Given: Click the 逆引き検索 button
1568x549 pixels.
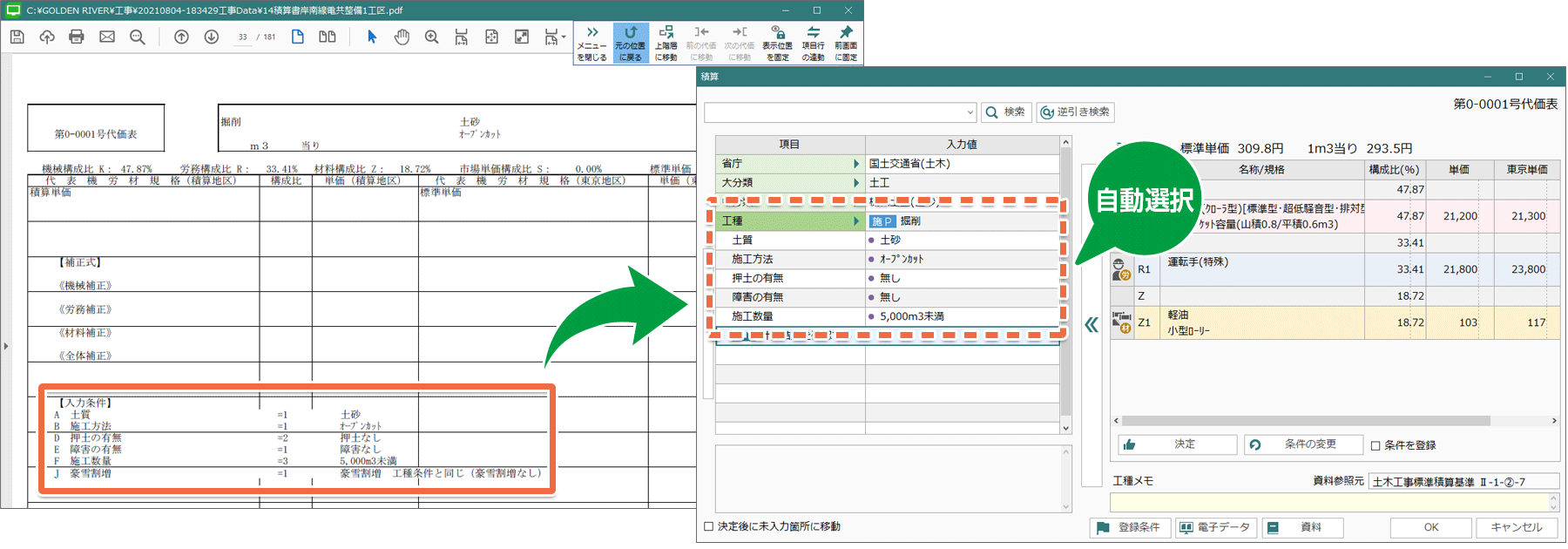Looking at the screenshot, I should [x=1075, y=112].
